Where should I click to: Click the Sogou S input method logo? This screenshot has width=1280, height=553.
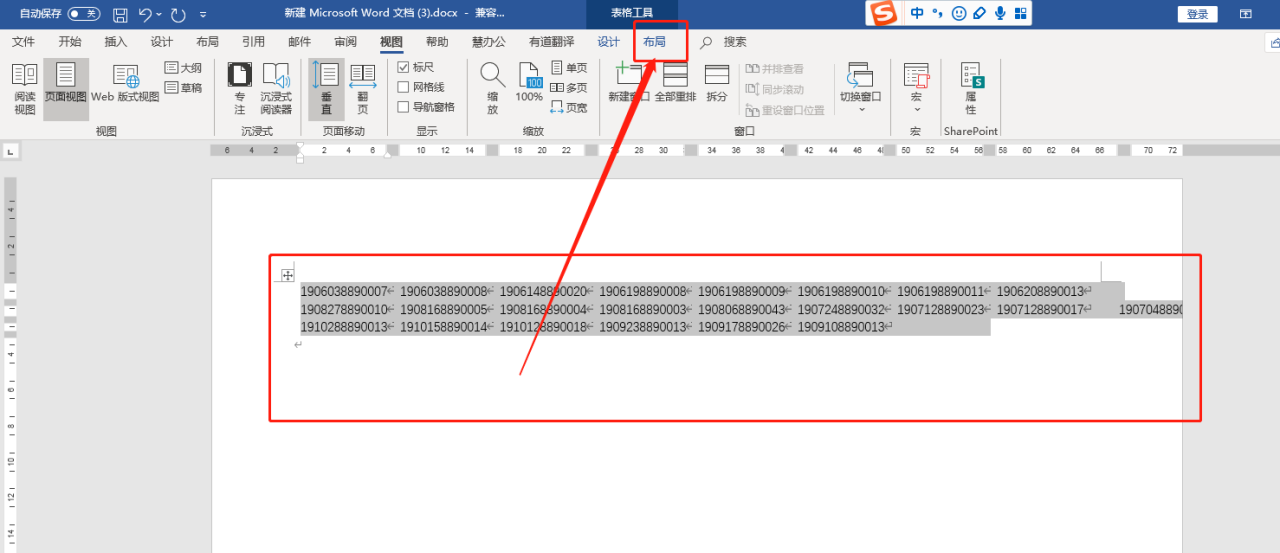(884, 13)
